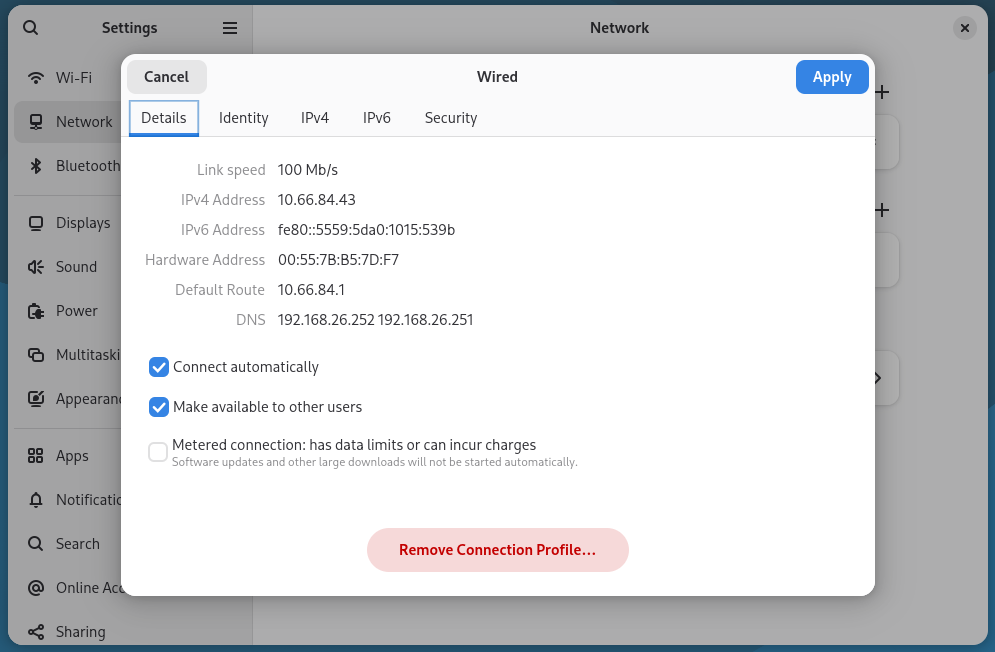Select the Apps grid icon
The image size is (995, 652).
click(x=36, y=456)
